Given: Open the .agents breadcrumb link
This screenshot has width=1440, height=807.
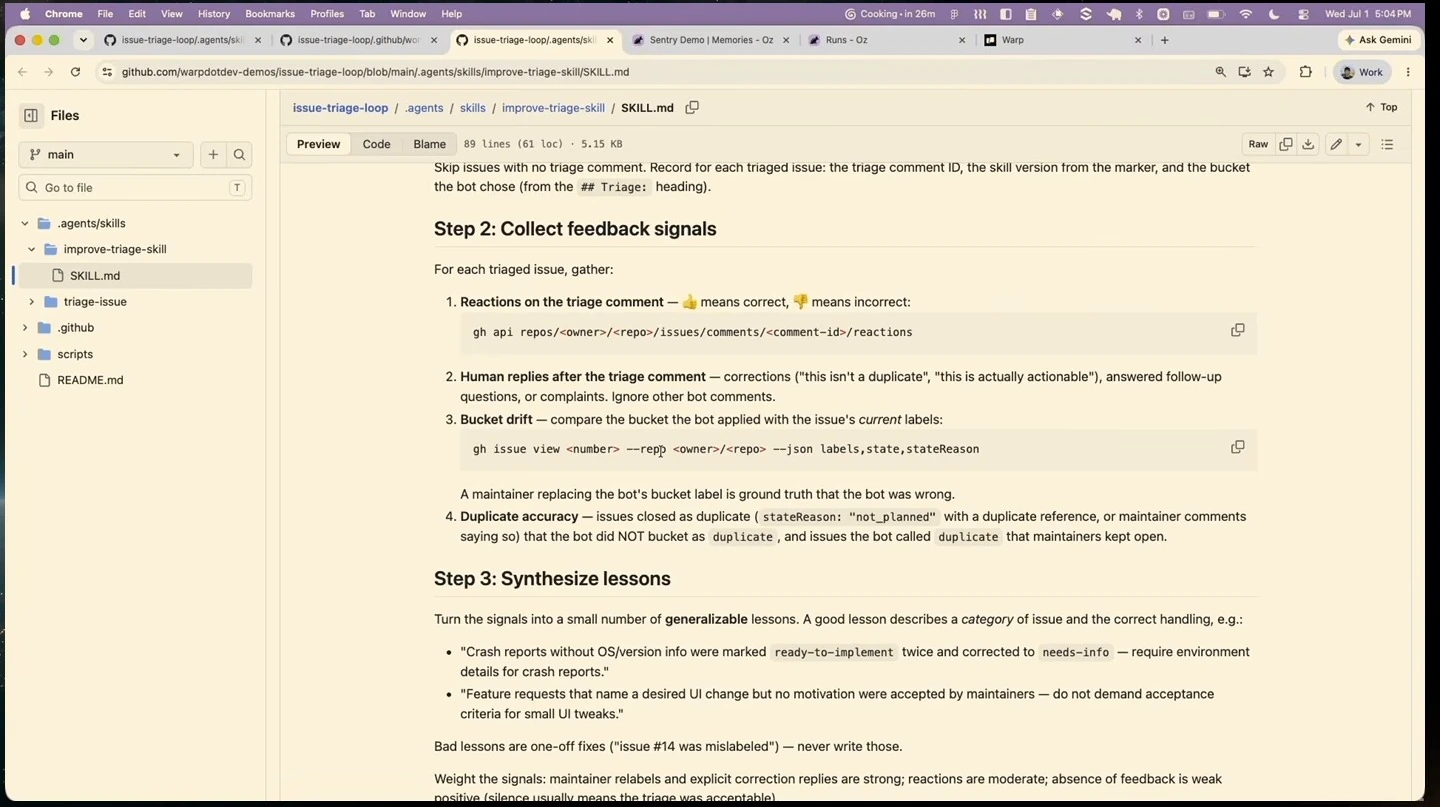Looking at the screenshot, I should pyautogui.click(x=424, y=107).
